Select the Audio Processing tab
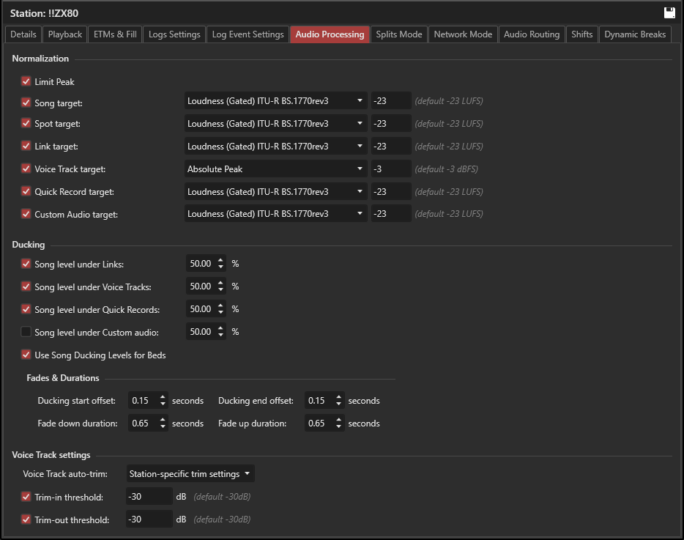The height and width of the screenshot is (540, 684). (x=330, y=34)
